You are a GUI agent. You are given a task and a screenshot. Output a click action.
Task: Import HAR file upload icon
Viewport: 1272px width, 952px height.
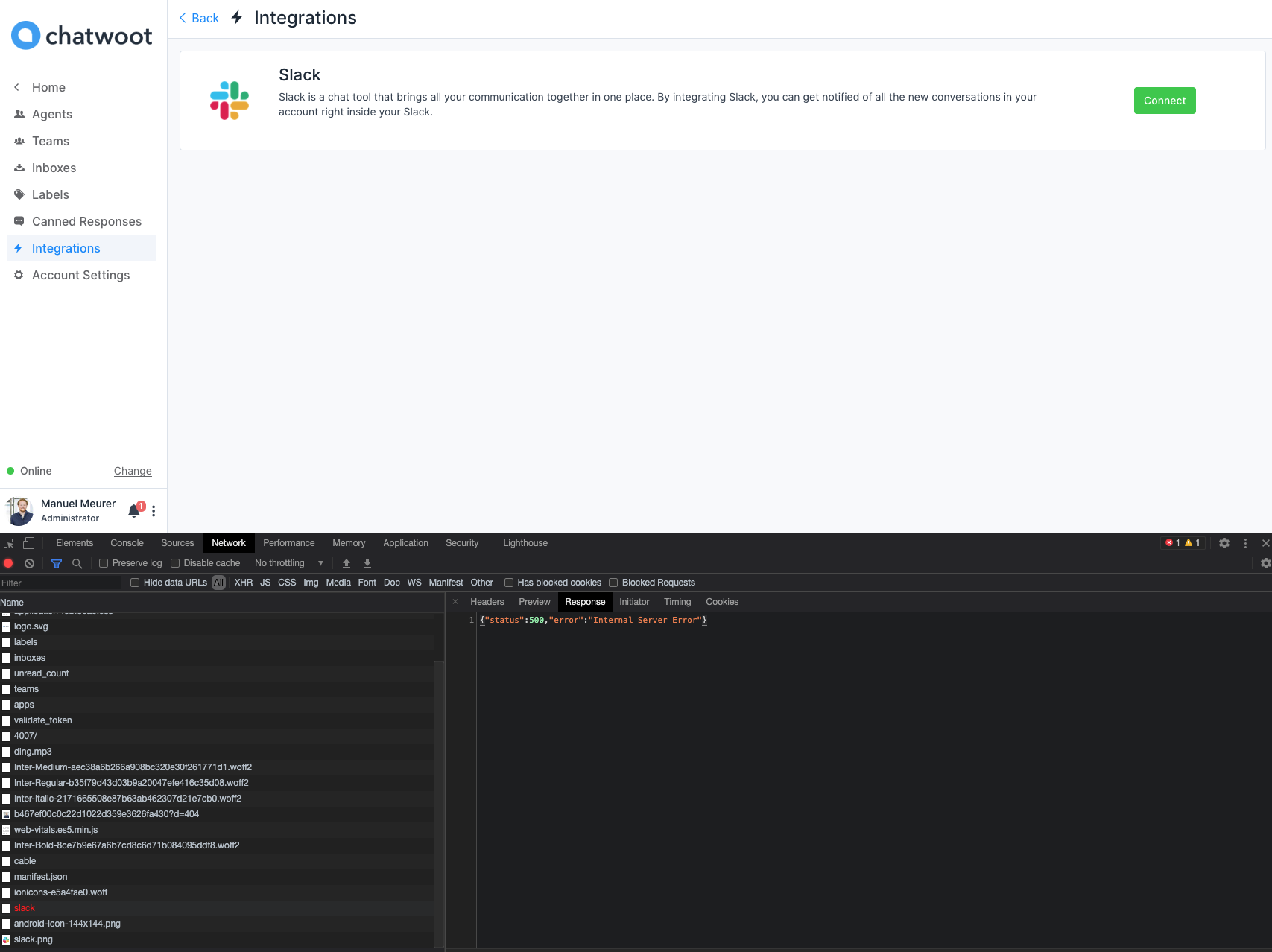pyautogui.click(x=347, y=563)
